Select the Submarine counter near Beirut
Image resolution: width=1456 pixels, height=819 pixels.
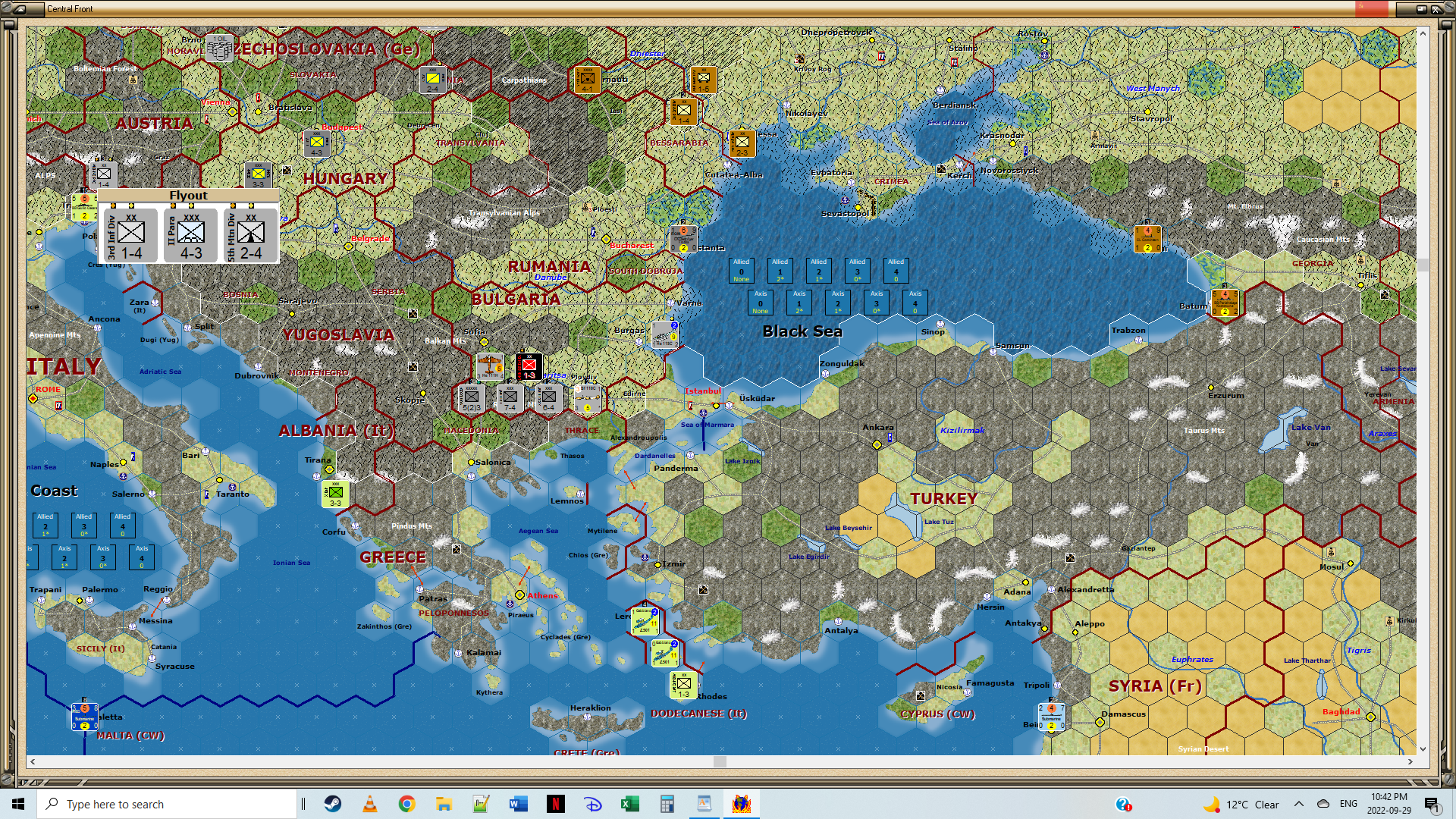click(1051, 717)
